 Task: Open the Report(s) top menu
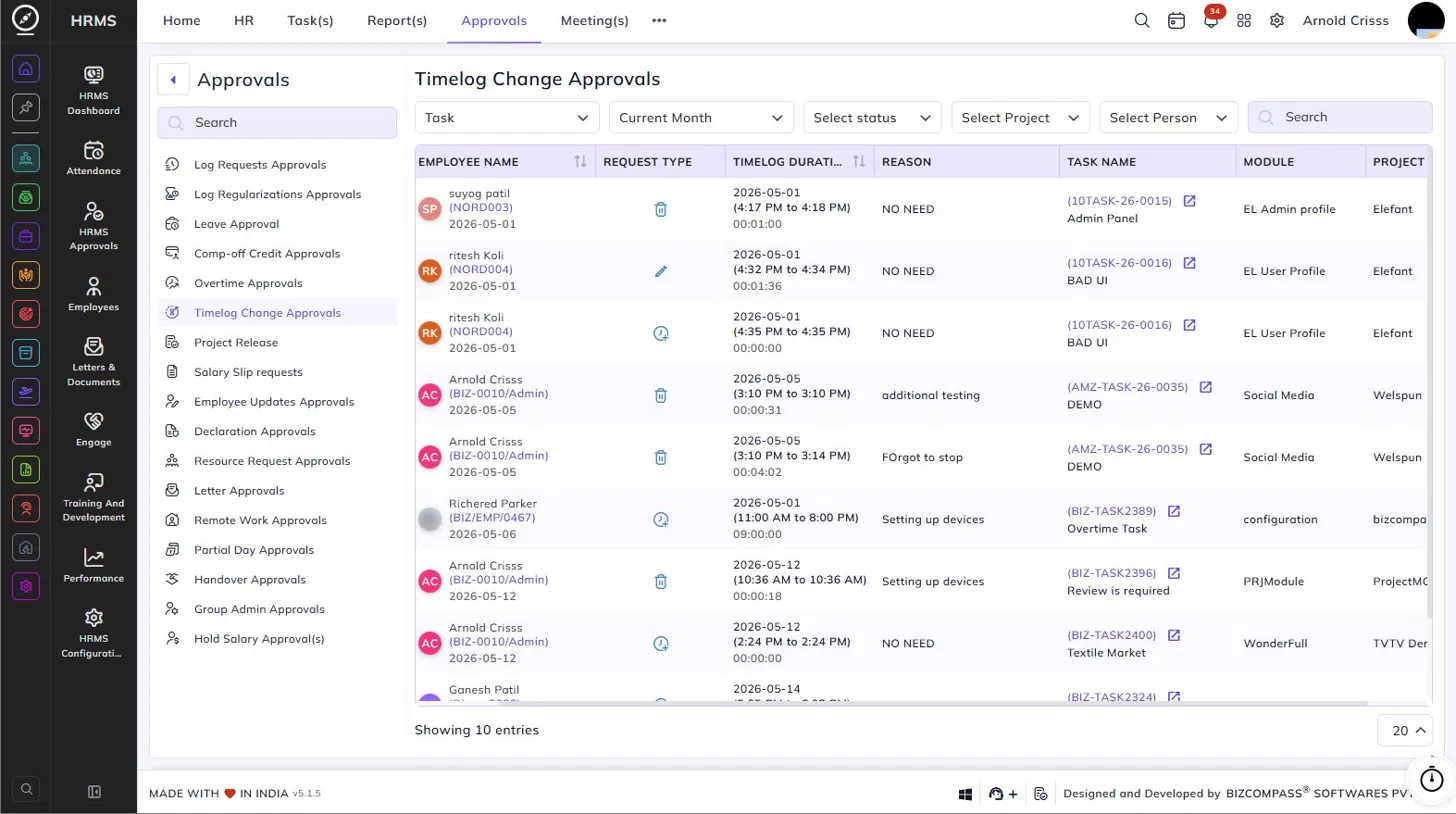point(397,20)
